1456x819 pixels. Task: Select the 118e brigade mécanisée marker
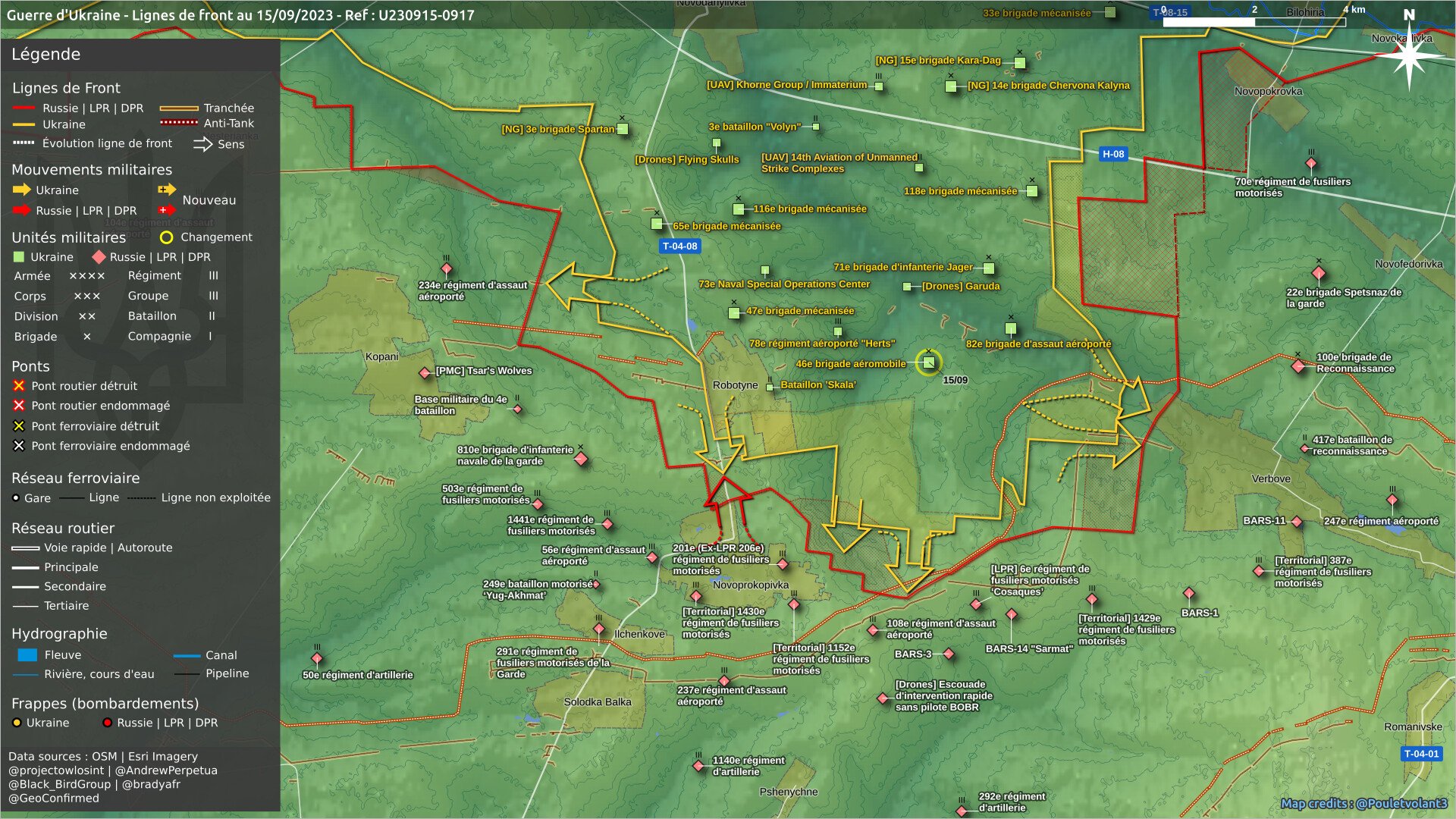click(1032, 191)
